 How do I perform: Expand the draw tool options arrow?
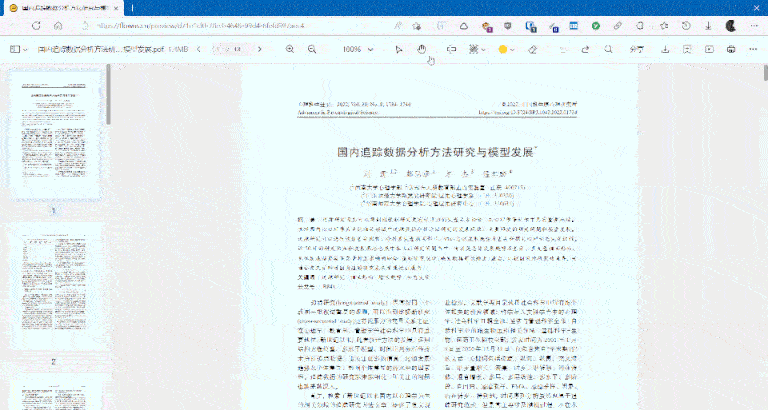[x=483, y=49]
